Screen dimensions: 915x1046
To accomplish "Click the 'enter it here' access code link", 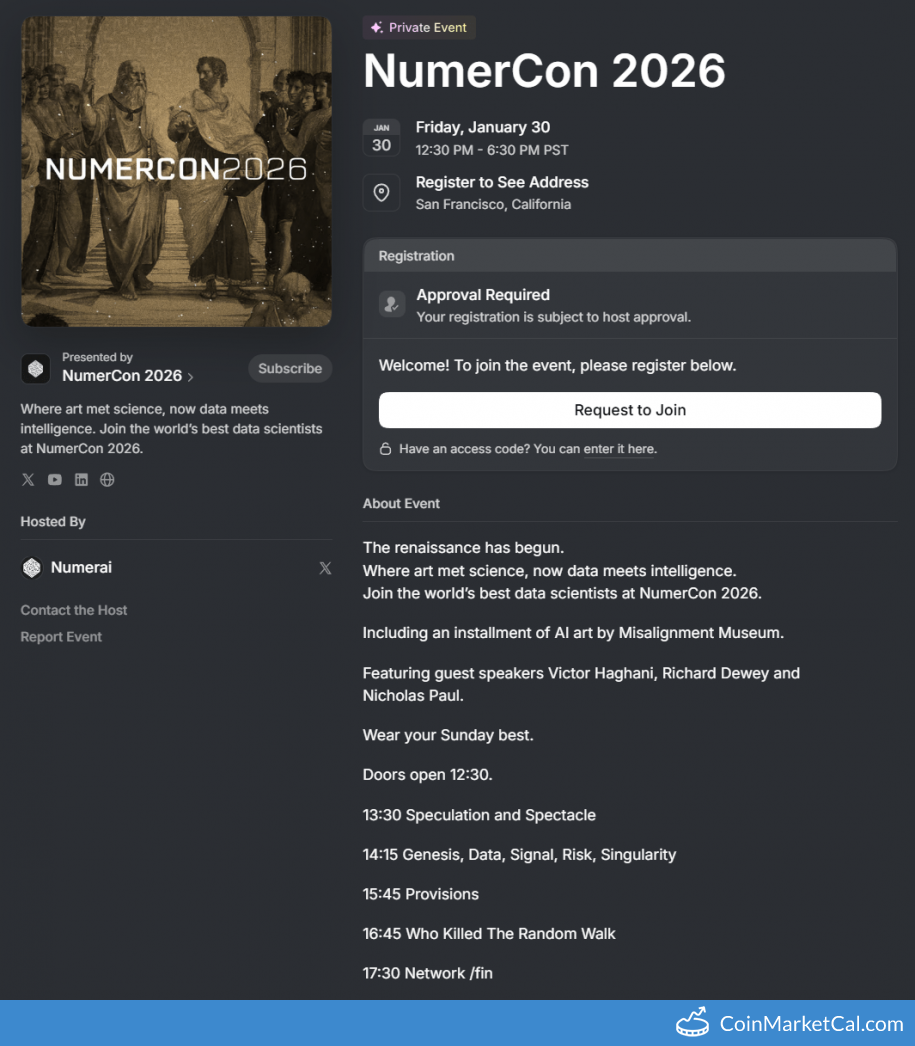I will coord(619,449).
